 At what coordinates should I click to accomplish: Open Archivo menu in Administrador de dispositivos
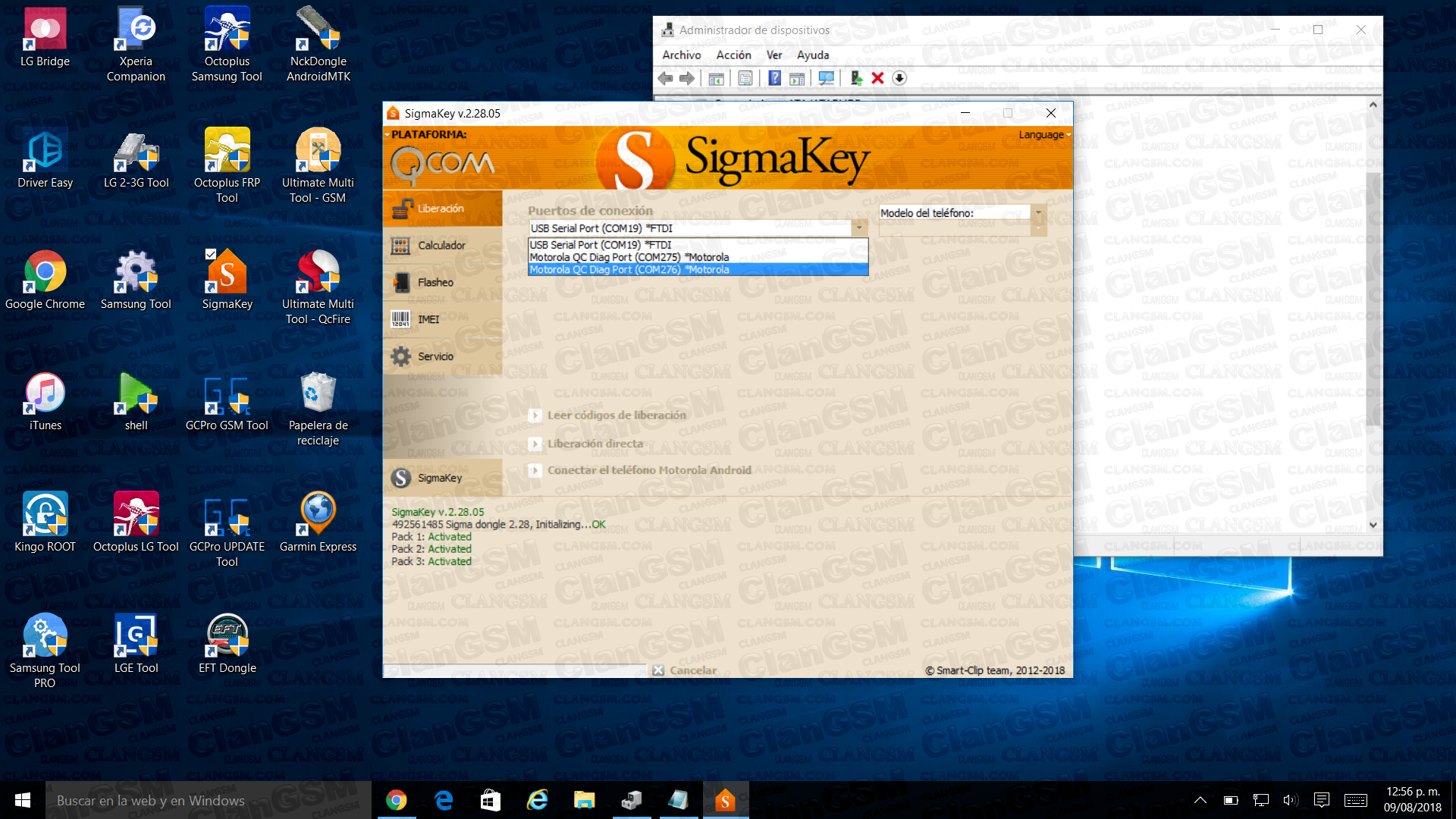tap(681, 55)
